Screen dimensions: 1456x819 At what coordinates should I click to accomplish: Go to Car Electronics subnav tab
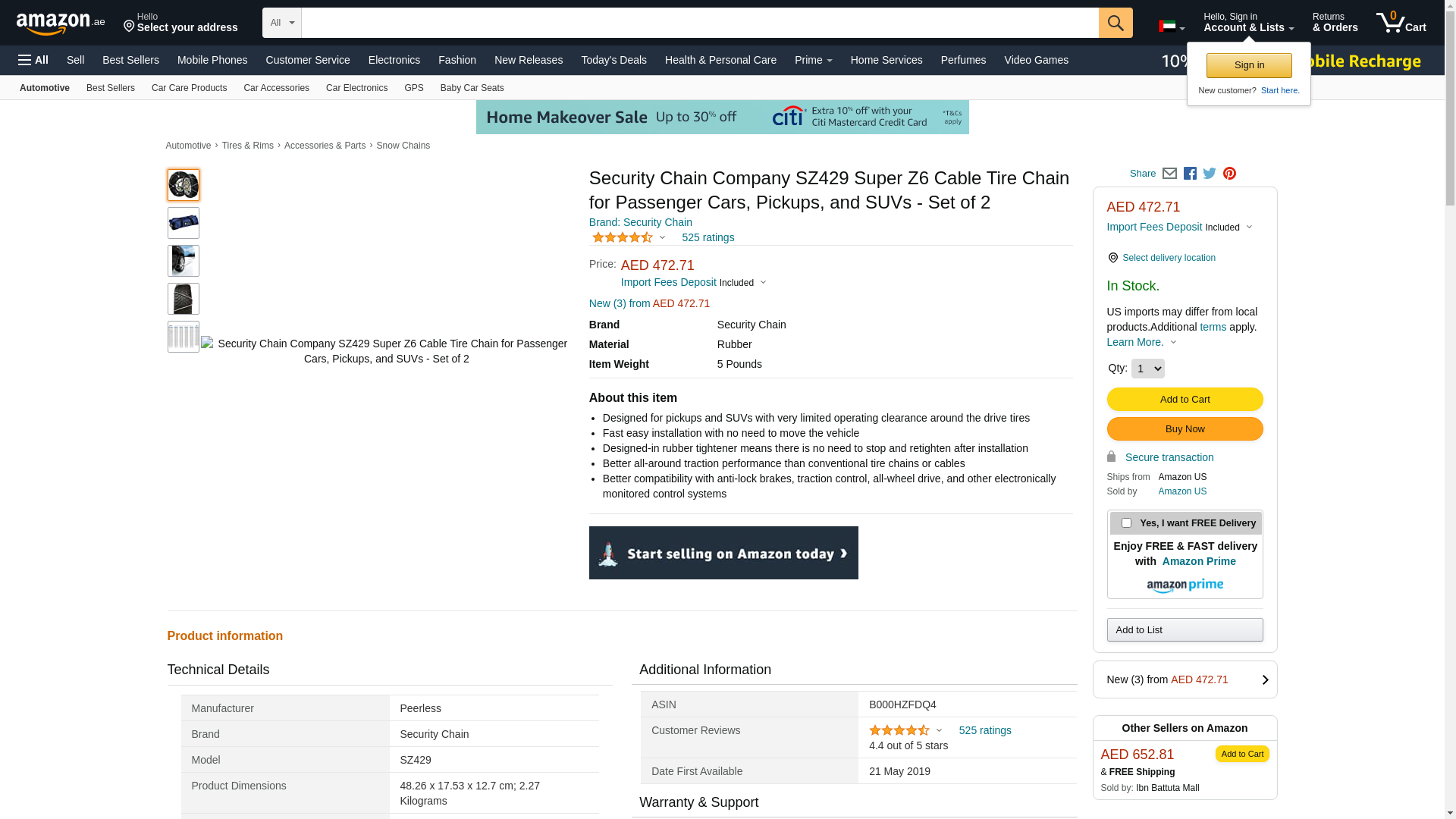point(356,88)
